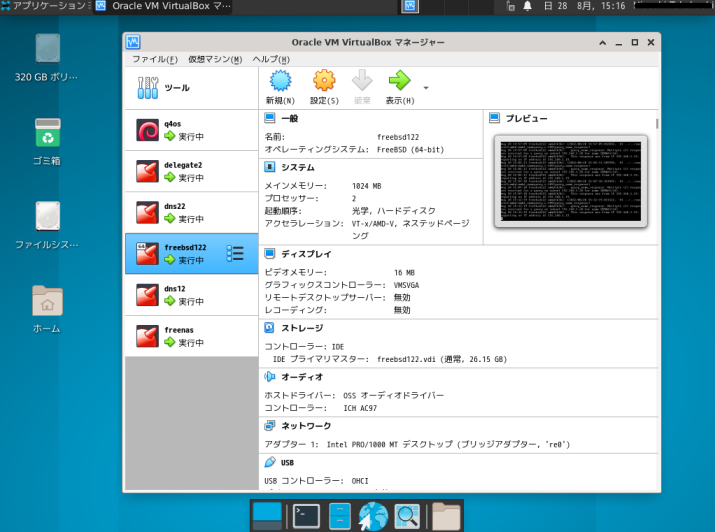715x532 pixels.
Task: Open the USB section header
Action: pyautogui.click(x=287, y=463)
